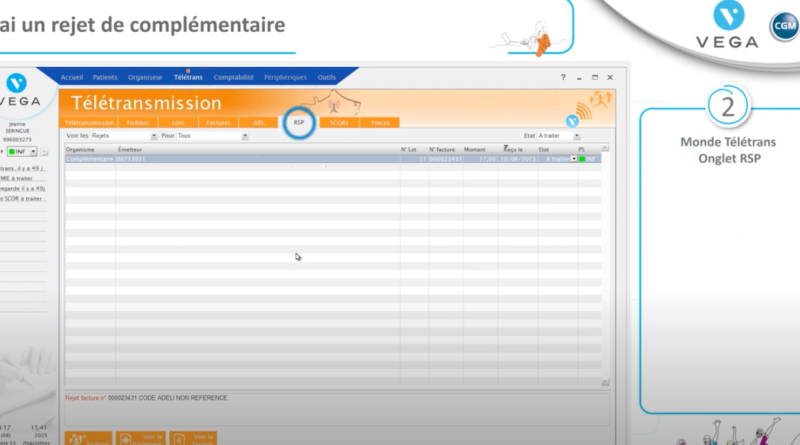Open the Outils menu
This screenshot has height=445, width=800.
[327, 78]
